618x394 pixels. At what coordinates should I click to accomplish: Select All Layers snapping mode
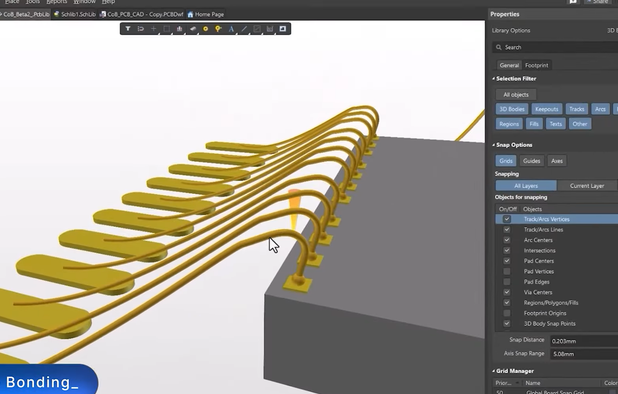[526, 186]
